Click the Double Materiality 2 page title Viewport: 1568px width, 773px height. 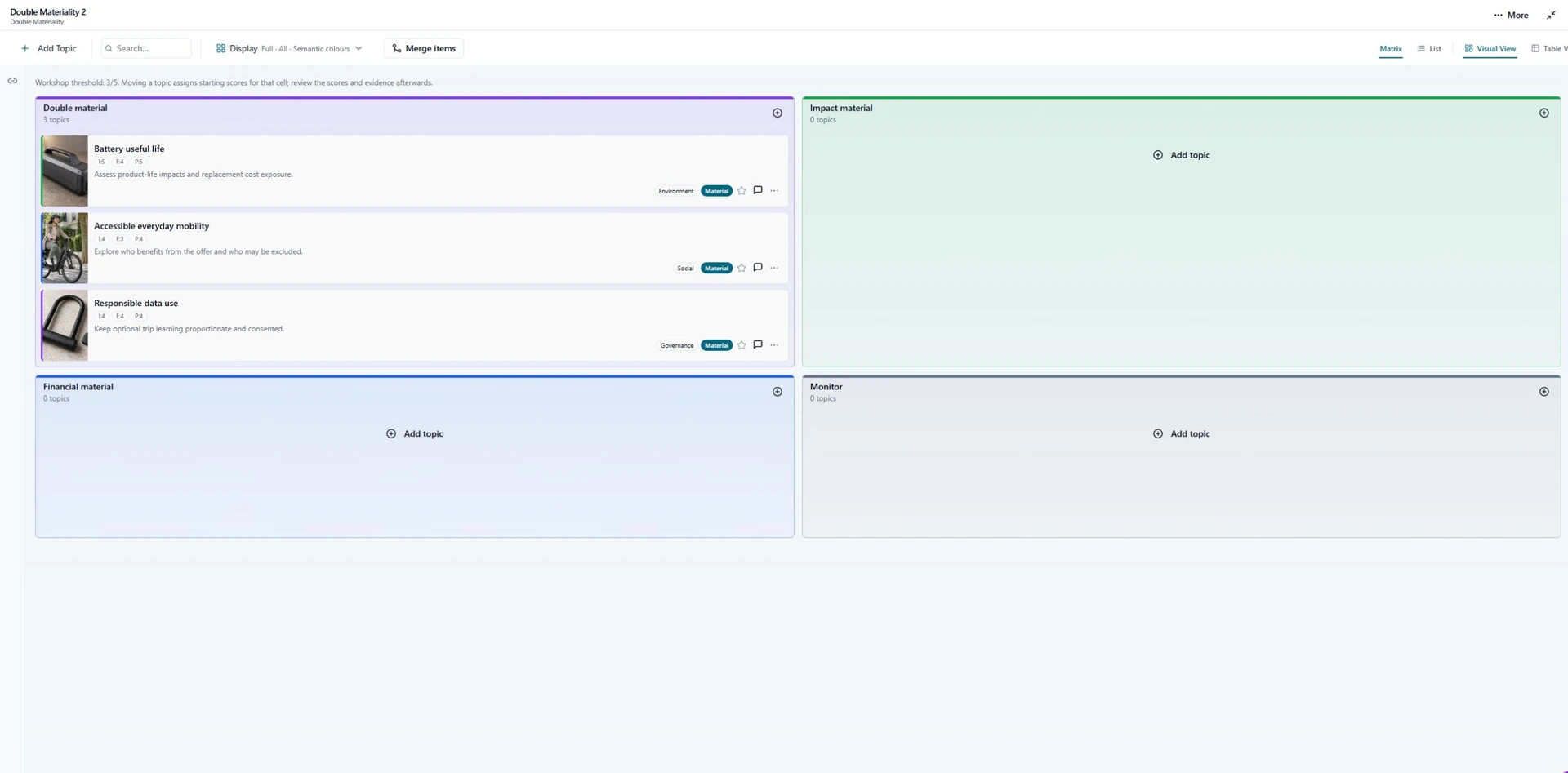pos(47,11)
